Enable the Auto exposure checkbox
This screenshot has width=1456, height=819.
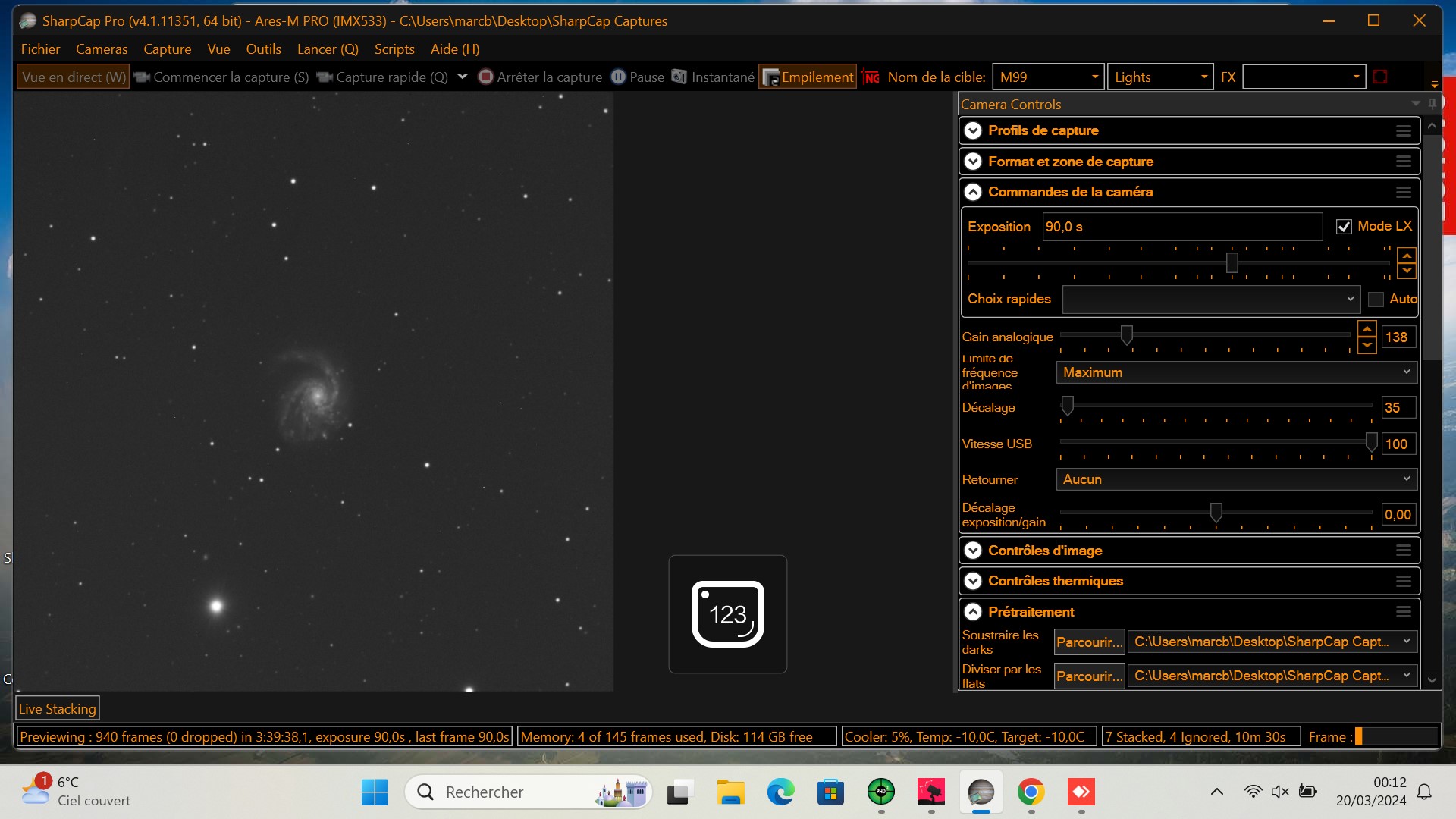tap(1376, 300)
